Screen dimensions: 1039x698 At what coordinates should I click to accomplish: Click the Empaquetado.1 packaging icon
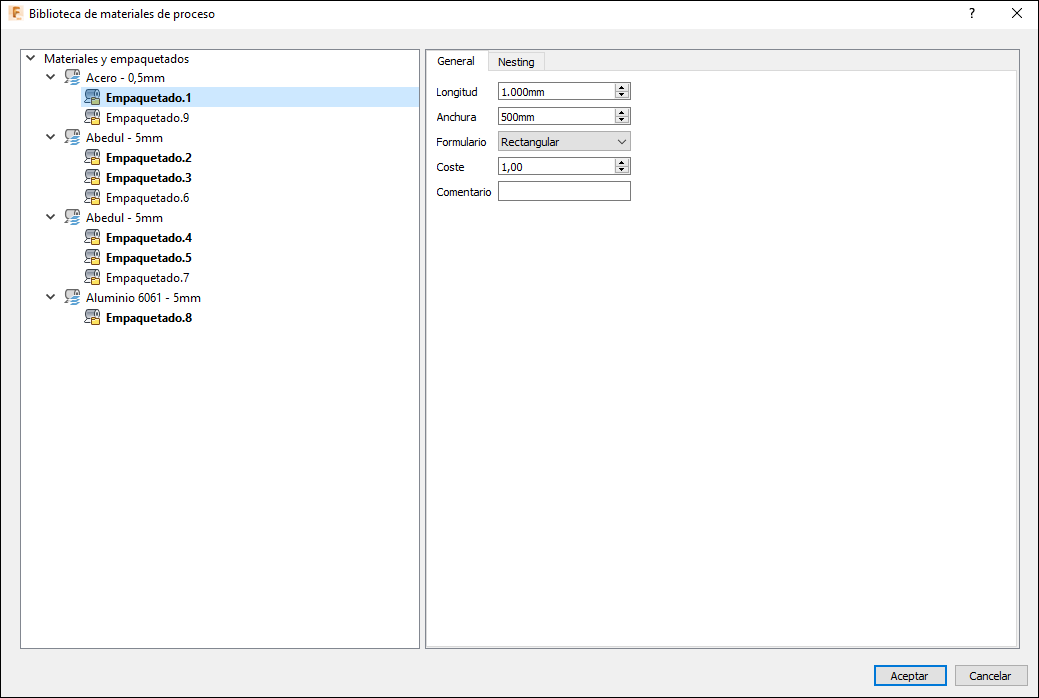point(92,97)
